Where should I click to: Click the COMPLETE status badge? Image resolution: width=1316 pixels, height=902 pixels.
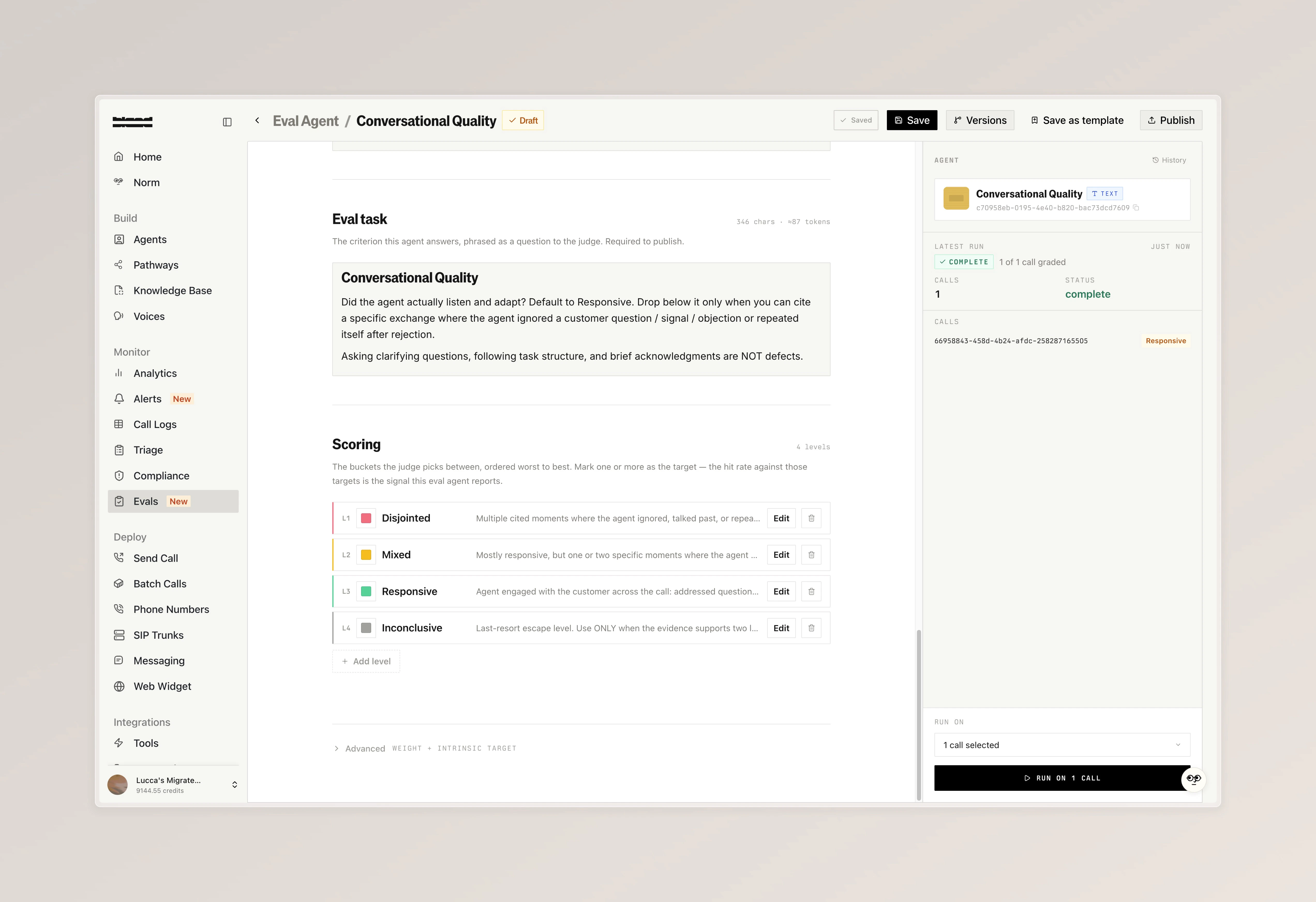click(964, 262)
